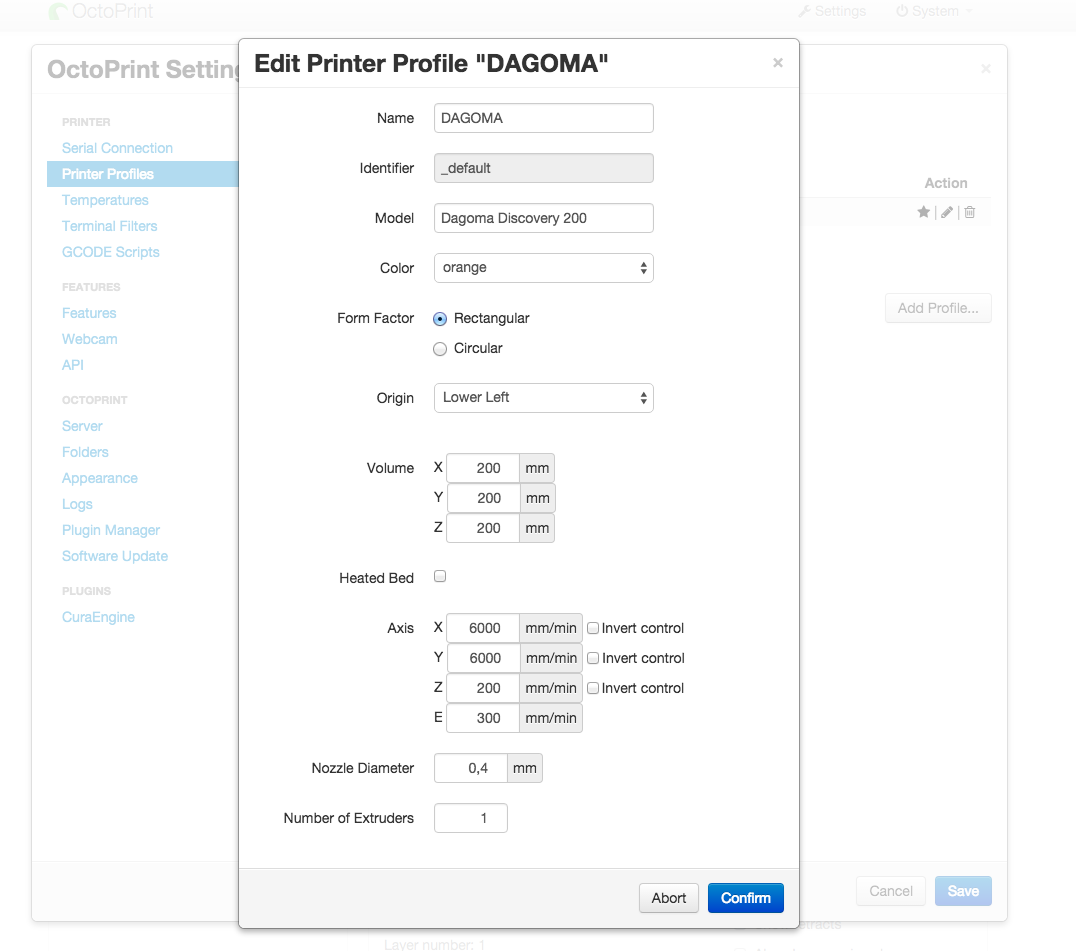This screenshot has width=1076, height=951.
Task: Click the Nozzle Diameter input field
Action: [471, 768]
